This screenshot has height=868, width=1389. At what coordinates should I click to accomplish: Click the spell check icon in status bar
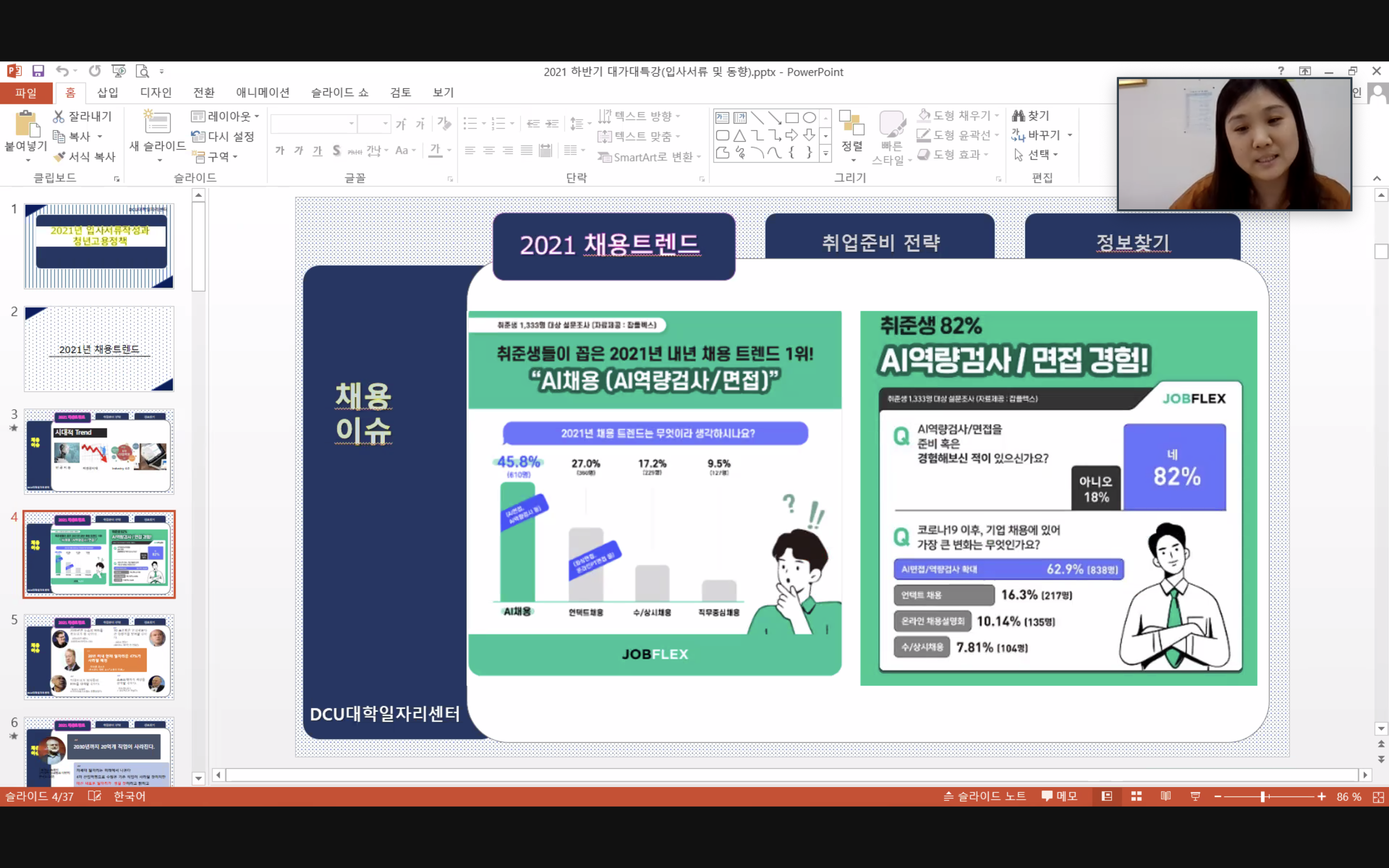coord(95,796)
